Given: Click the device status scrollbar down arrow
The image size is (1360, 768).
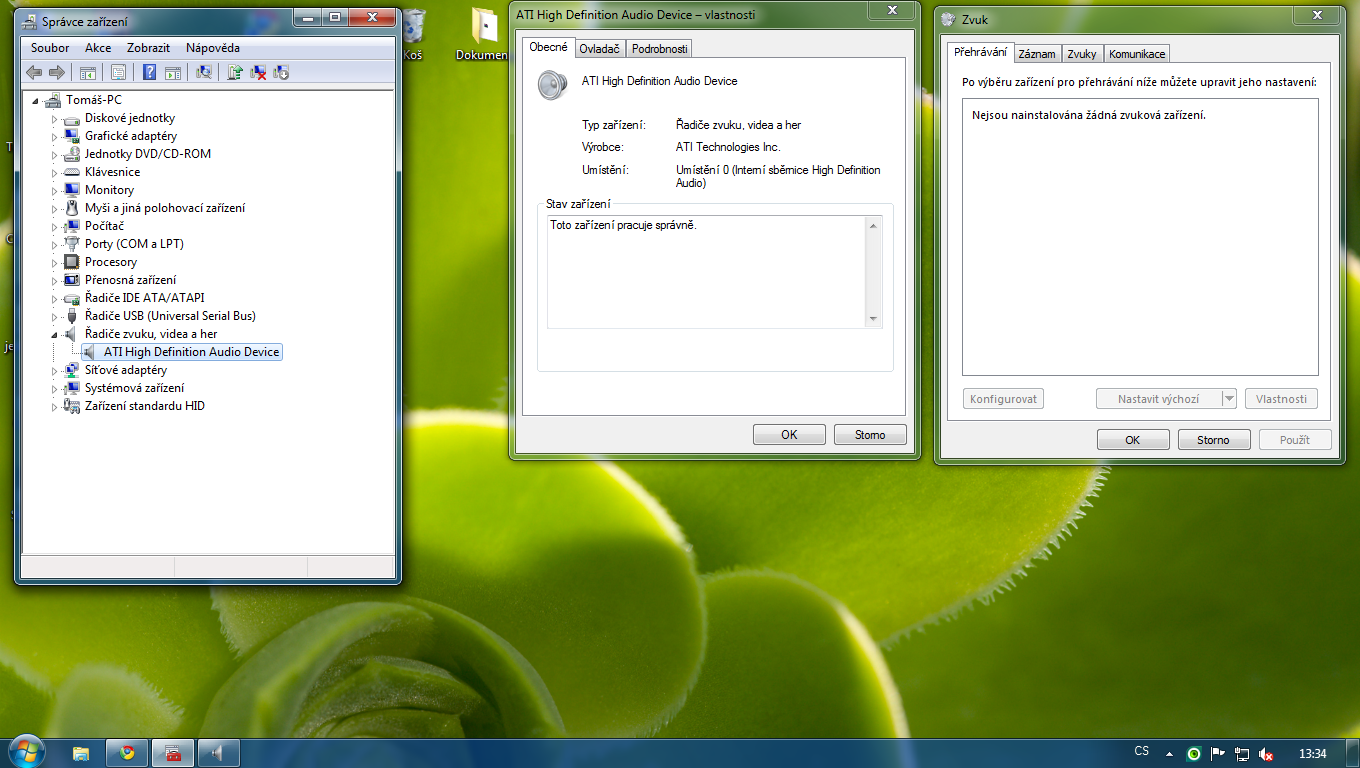Looking at the screenshot, I should (x=874, y=319).
